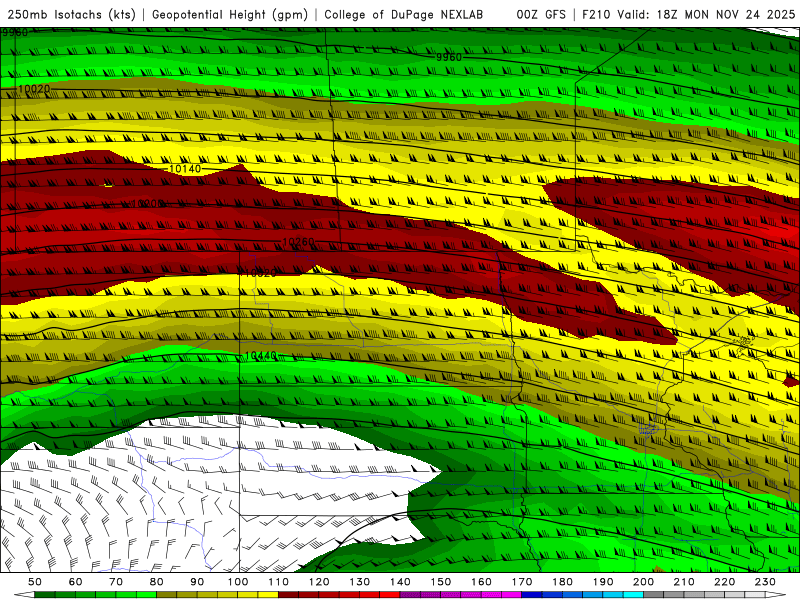The width and height of the screenshot is (800, 600).
Task: Click the 10020 height contour label
Action: tap(34, 89)
